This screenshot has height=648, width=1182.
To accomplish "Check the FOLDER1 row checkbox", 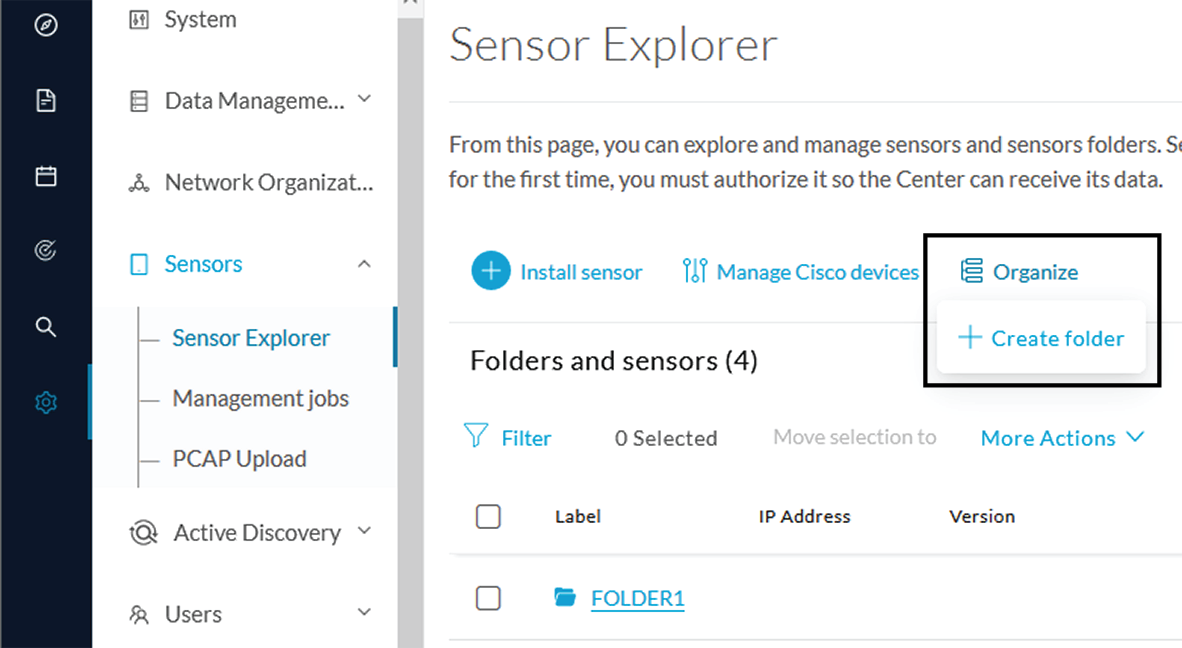I will [488, 598].
